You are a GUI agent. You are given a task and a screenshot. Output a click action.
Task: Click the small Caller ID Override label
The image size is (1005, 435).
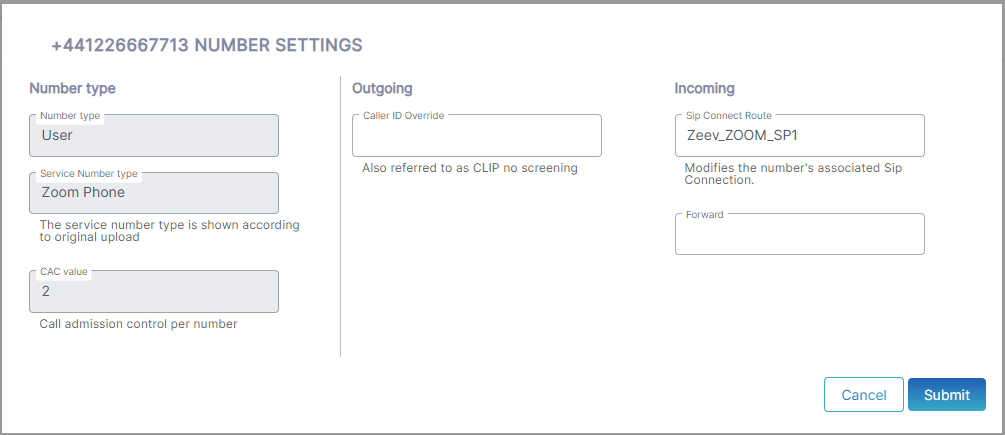[403, 116]
